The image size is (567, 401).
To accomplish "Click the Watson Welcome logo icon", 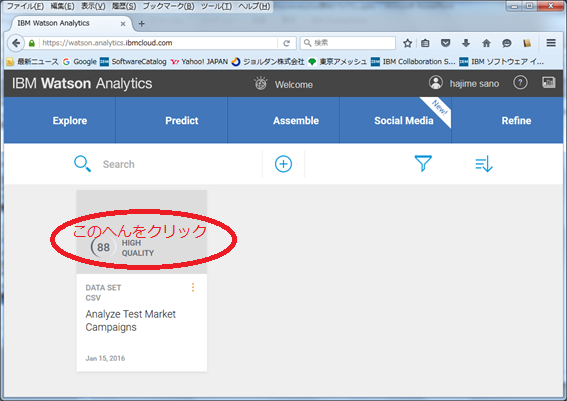I will click(260, 84).
